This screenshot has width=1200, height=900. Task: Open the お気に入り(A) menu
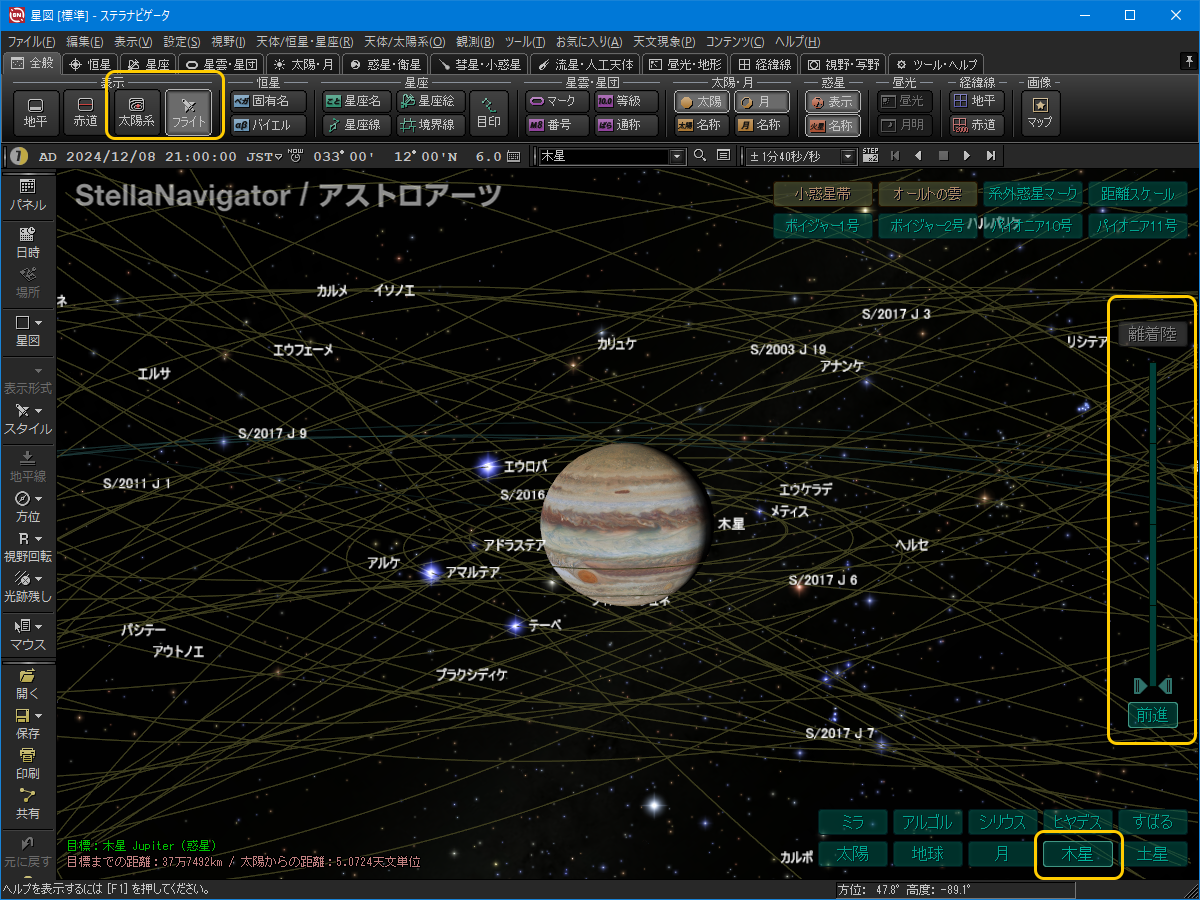pyautogui.click(x=588, y=42)
